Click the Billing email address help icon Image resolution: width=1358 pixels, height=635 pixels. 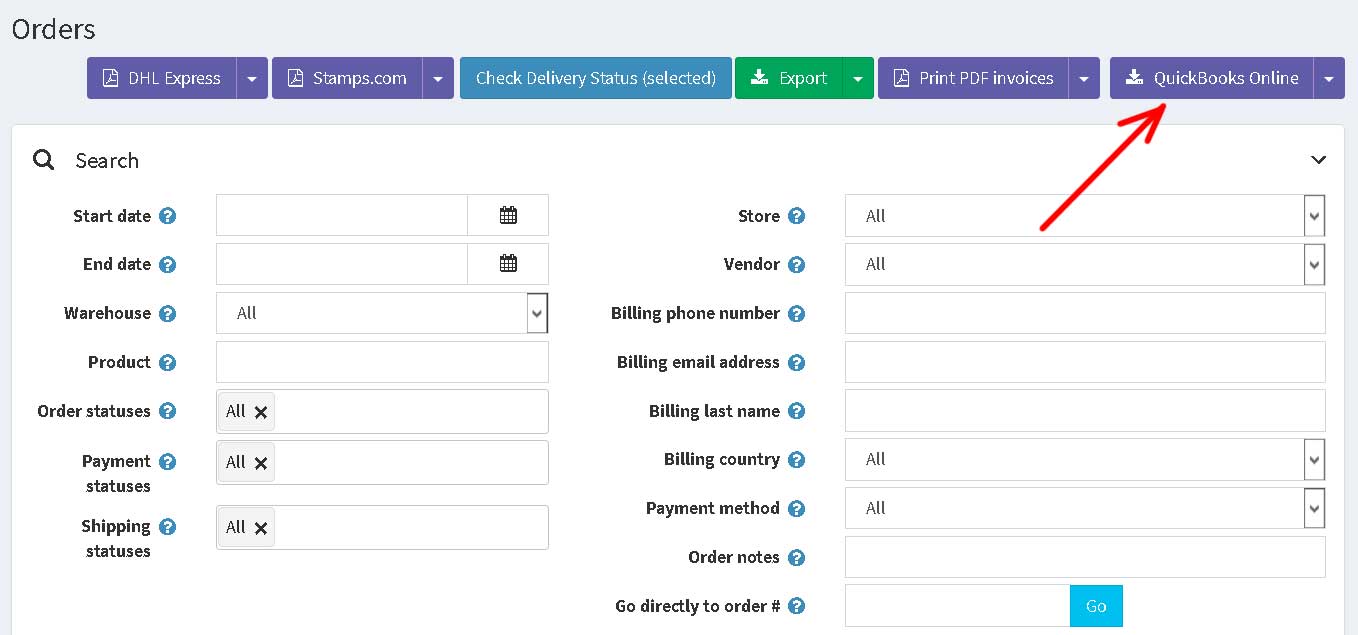click(x=796, y=363)
